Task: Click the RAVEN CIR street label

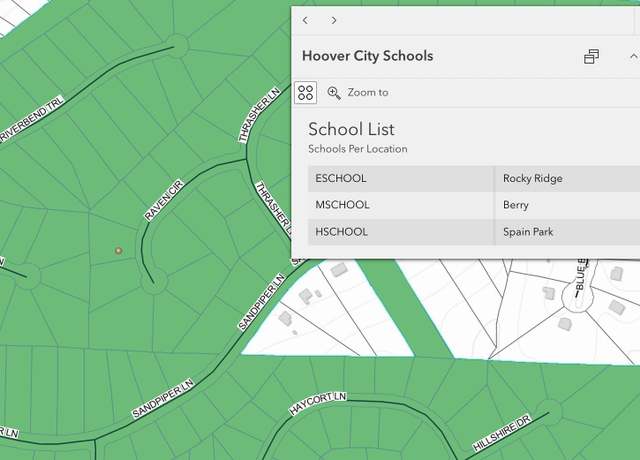Action: 164,200
